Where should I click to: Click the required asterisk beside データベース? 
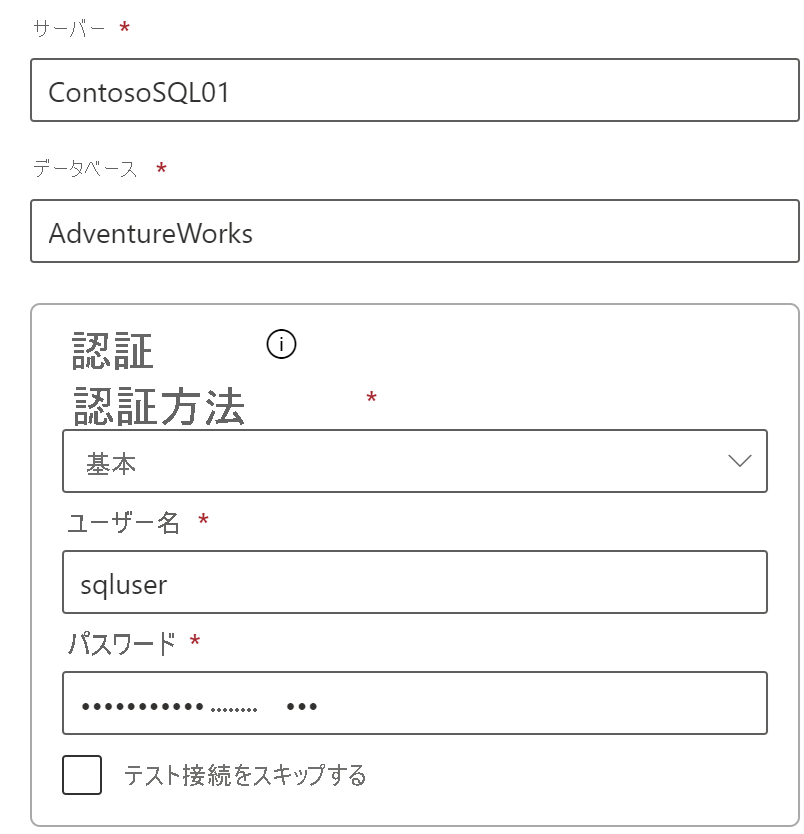pyautogui.click(x=161, y=170)
